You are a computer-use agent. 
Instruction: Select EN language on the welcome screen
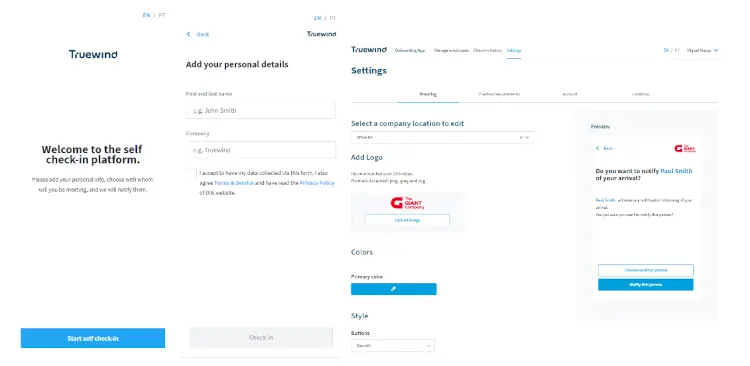(x=146, y=15)
